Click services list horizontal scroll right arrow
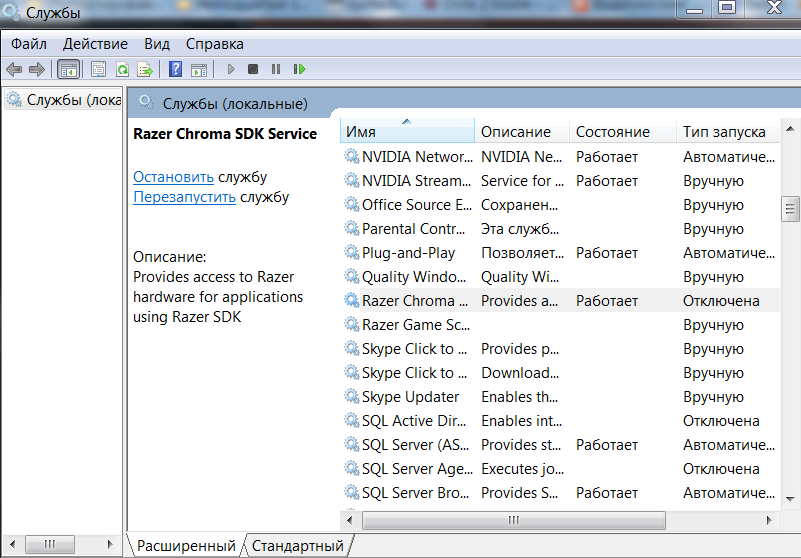The width and height of the screenshot is (801, 558). pyautogui.click(x=769, y=520)
